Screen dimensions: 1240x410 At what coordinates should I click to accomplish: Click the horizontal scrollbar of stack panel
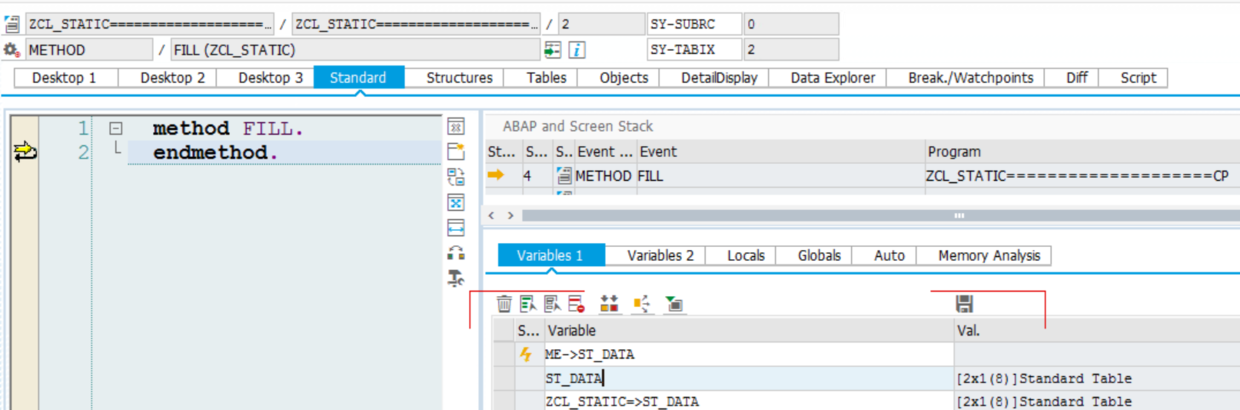880,215
